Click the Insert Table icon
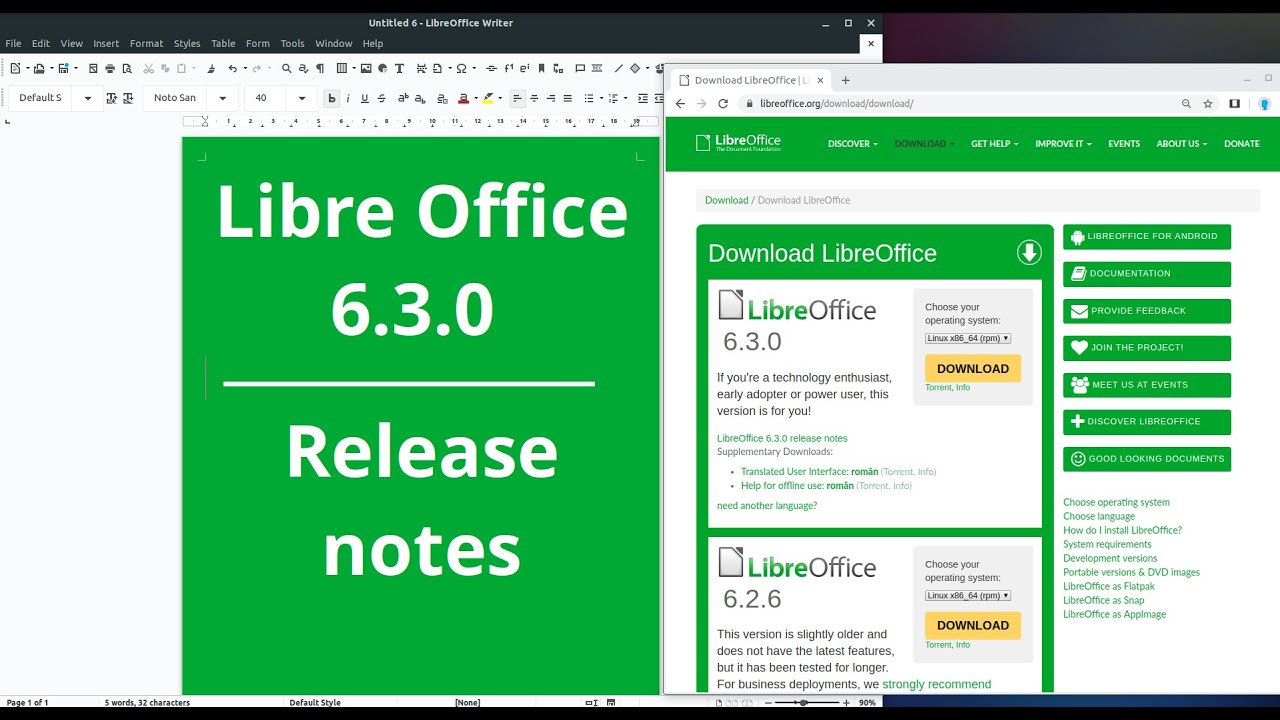The width and height of the screenshot is (1280, 720). pyautogui.click(x=342, y=69)
